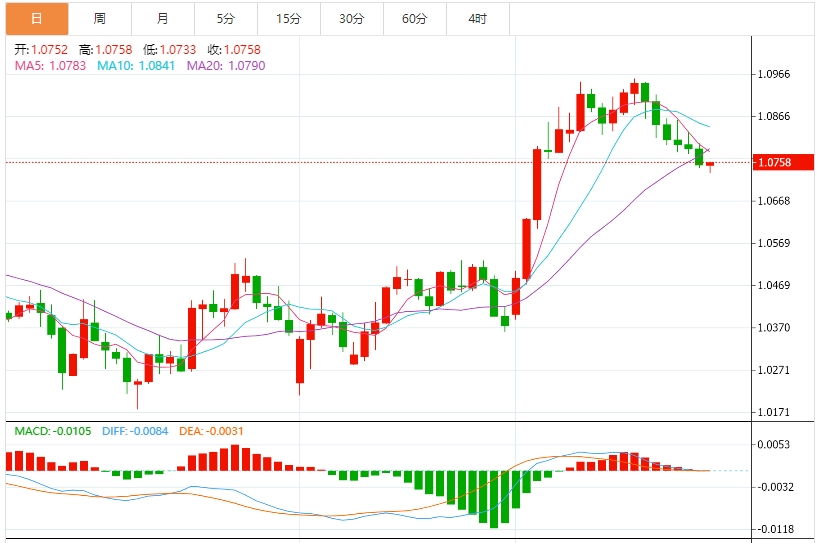Select the 30分 timeframe tab
This screenshot has height=543, width=822.
click(x=352, y=19)
